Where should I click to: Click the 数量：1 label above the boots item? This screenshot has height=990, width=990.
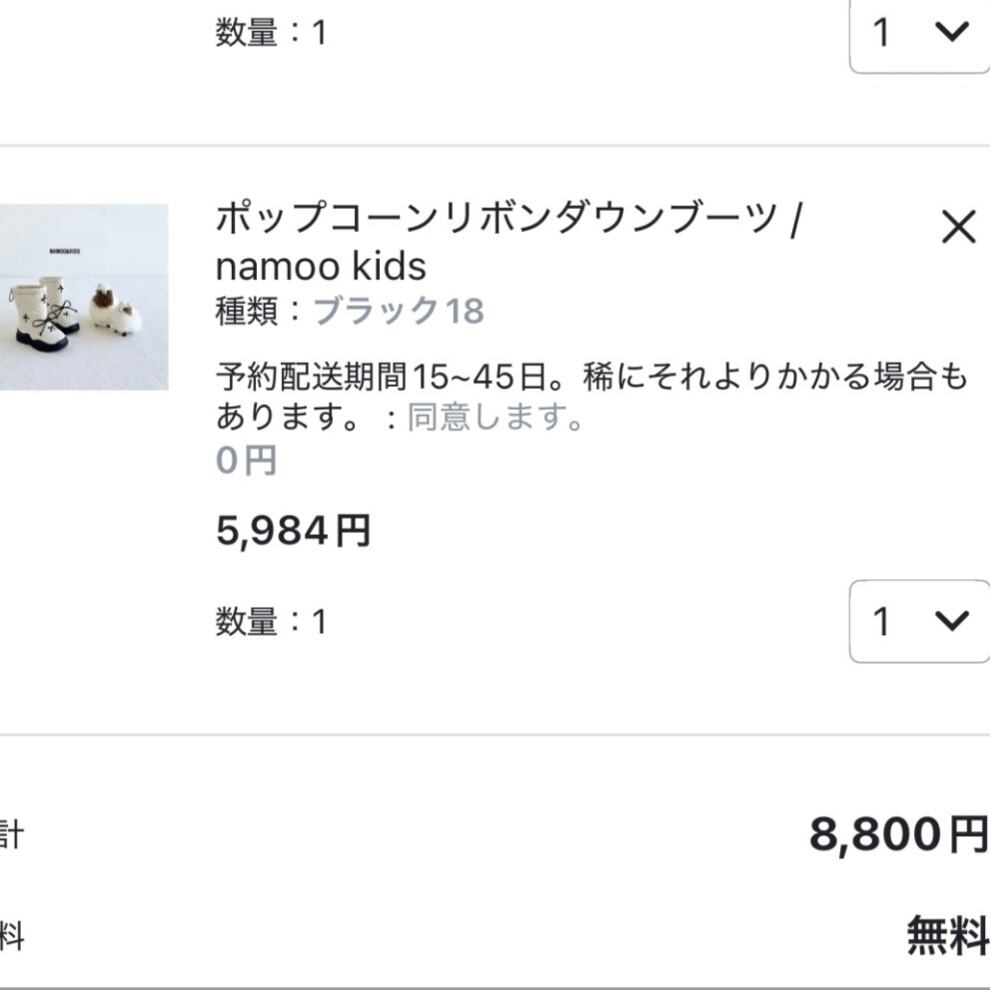click(x=271, y=33)
